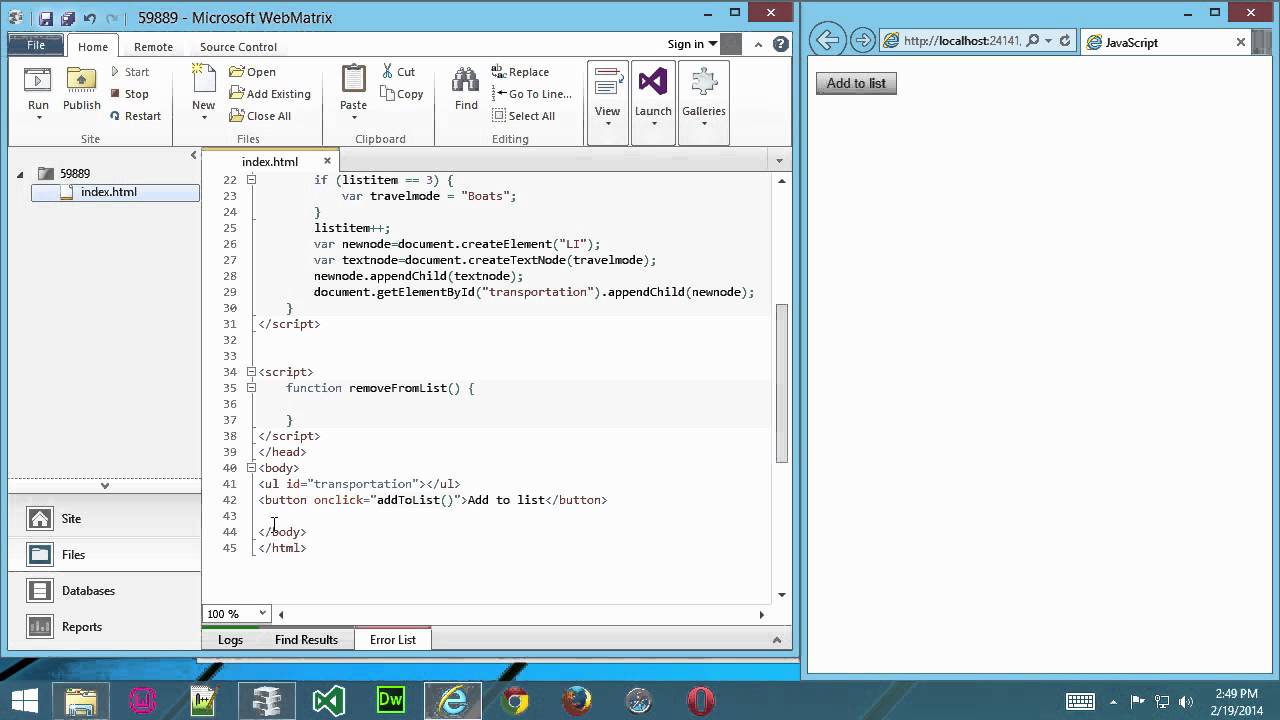Collapse the left navigation pane arrow
This screenshot has height=720, width=1280.
coord(194,155)
